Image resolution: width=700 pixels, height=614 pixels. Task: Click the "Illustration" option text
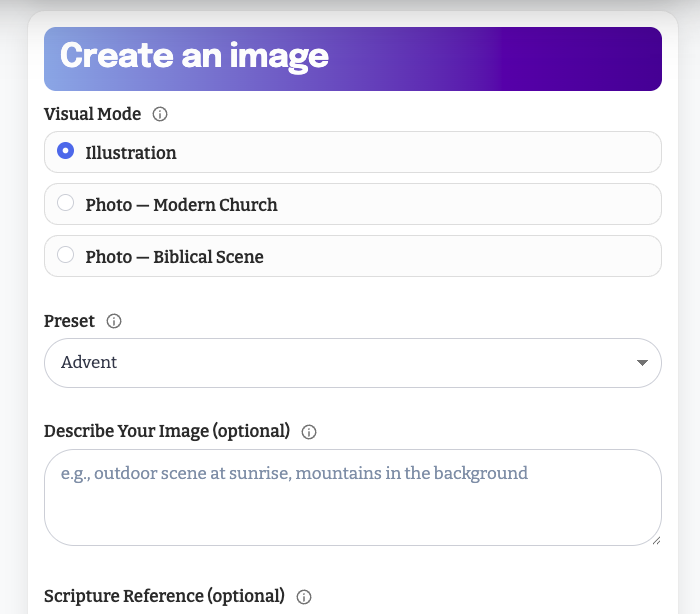[131, 153]
